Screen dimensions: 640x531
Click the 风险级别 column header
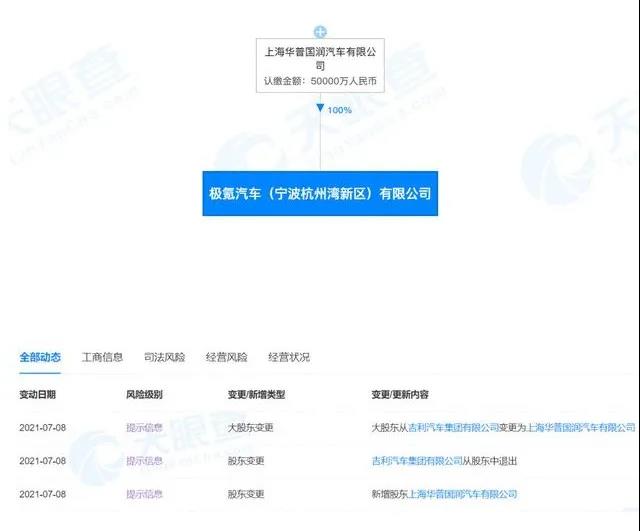pos(144,395)
